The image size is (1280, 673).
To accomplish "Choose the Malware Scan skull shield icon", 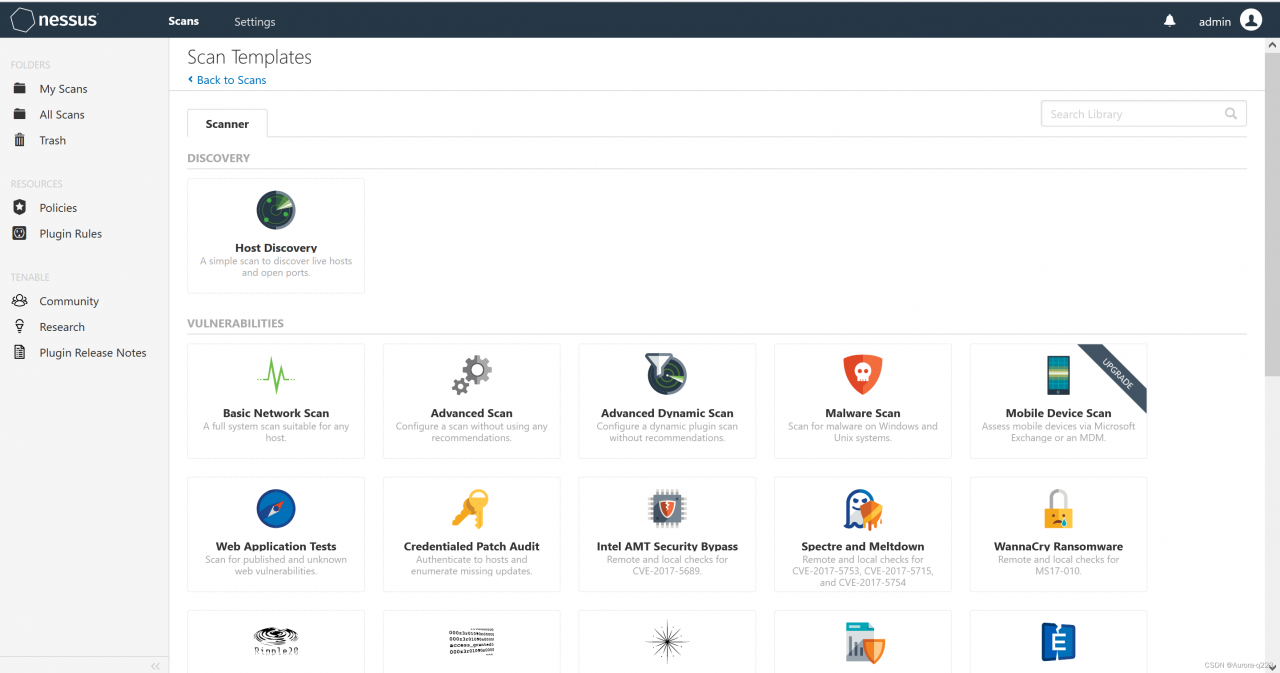I will pos(863,374).
